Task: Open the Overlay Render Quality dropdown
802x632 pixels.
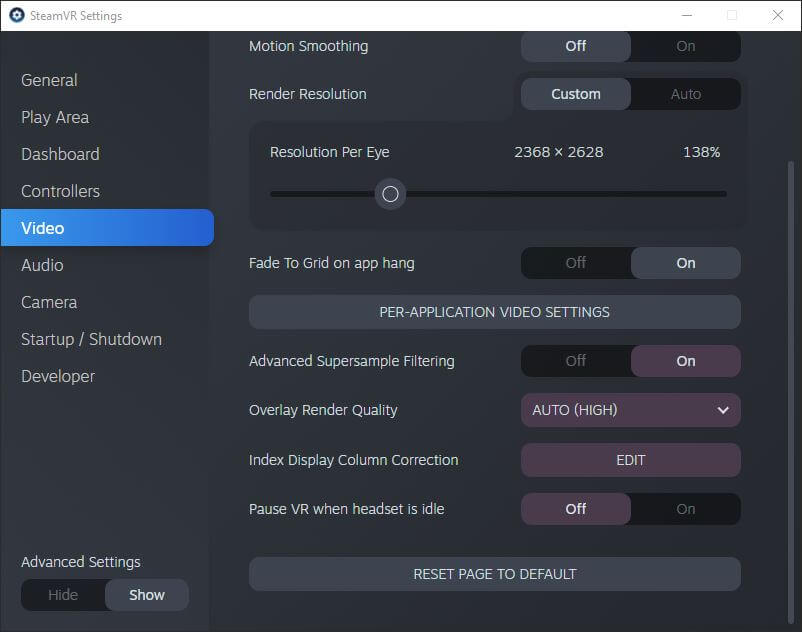Action: [631, 410]
